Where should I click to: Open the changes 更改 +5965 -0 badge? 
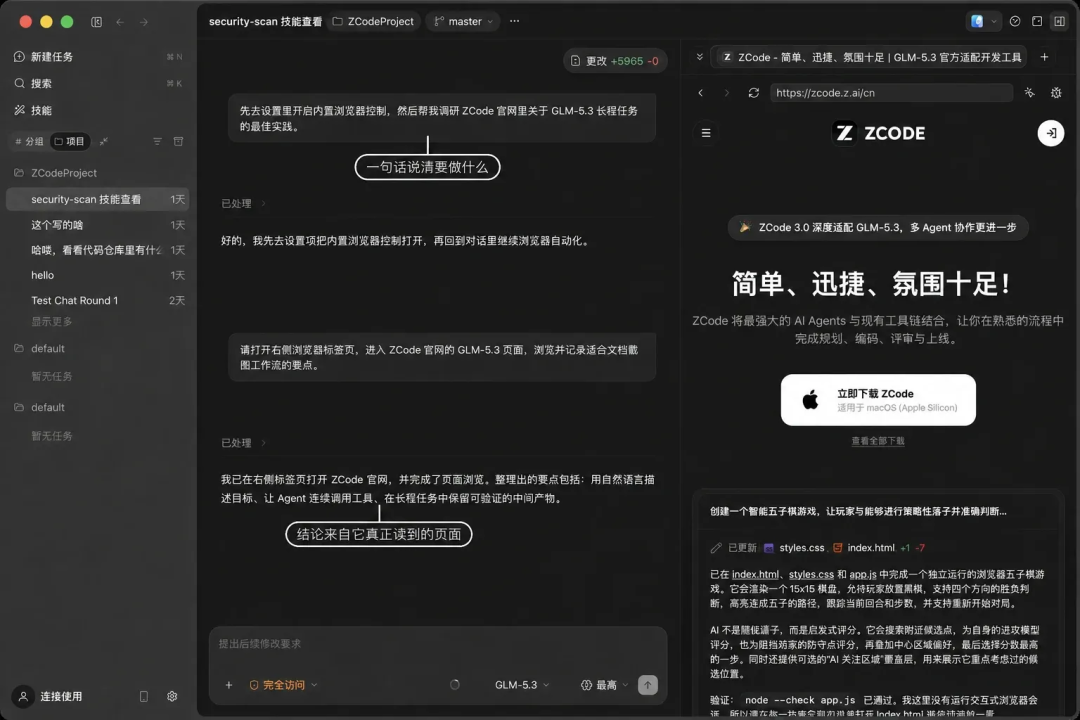[615, 61]
